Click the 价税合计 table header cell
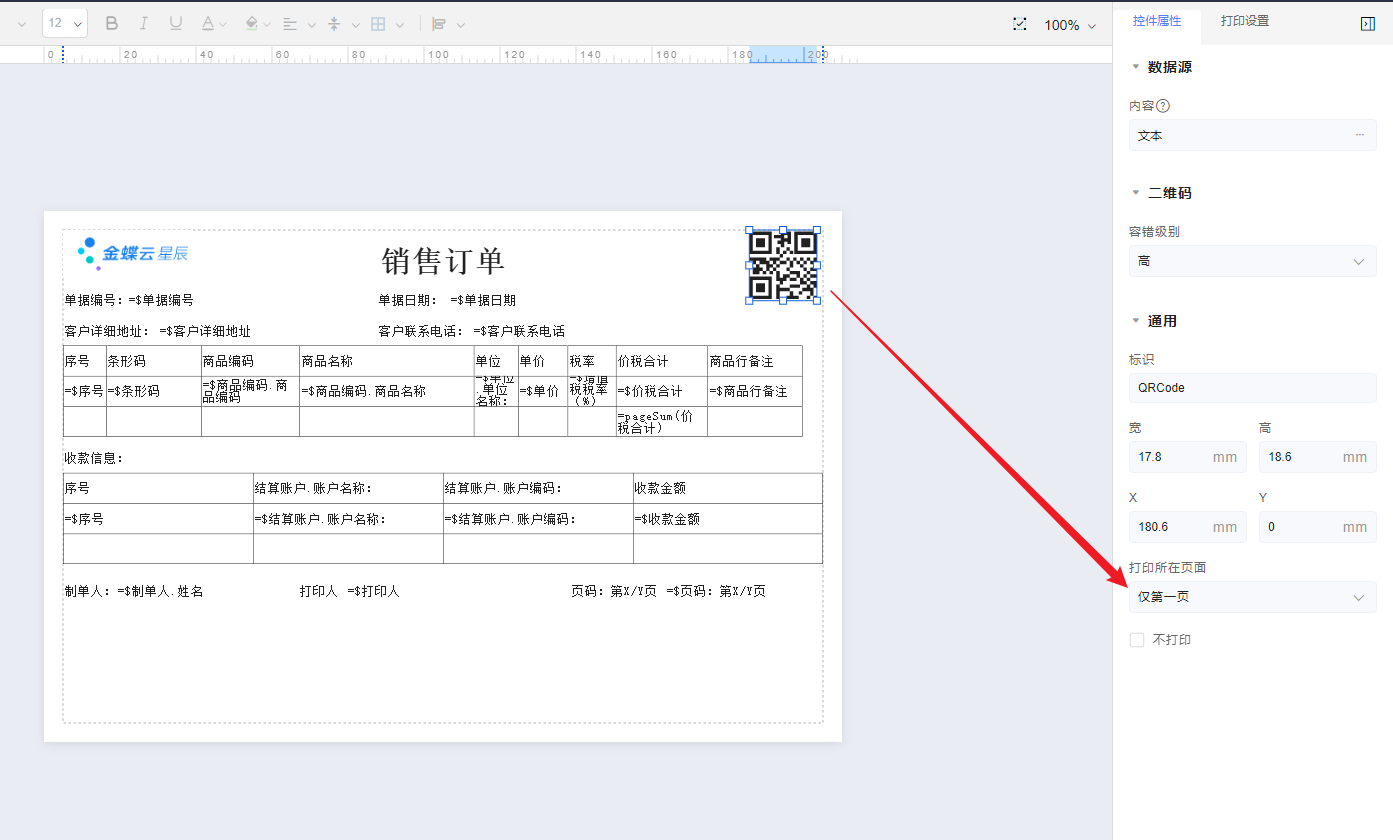Viewport: 1393px width, 840px height. click(662, 361)
